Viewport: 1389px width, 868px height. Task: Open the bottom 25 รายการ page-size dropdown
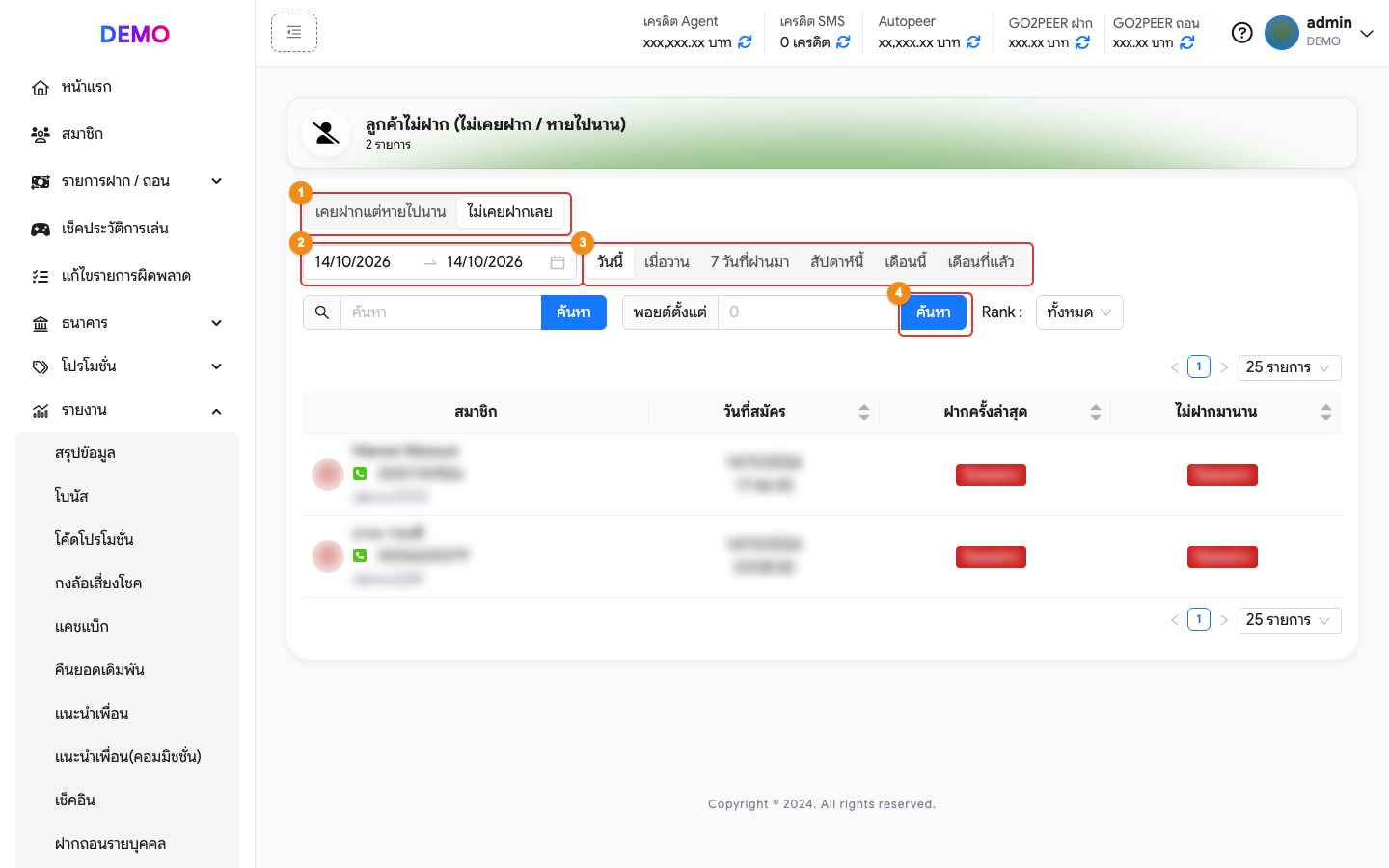pos(1290,620)
